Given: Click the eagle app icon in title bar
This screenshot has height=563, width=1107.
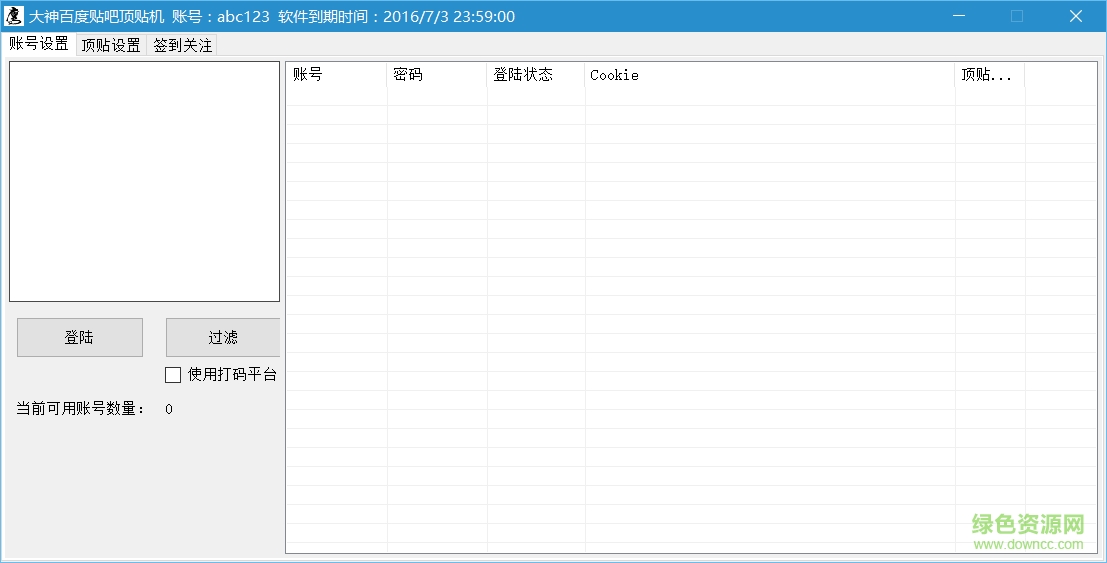Looking at the screenshot, I should [13, 16].
